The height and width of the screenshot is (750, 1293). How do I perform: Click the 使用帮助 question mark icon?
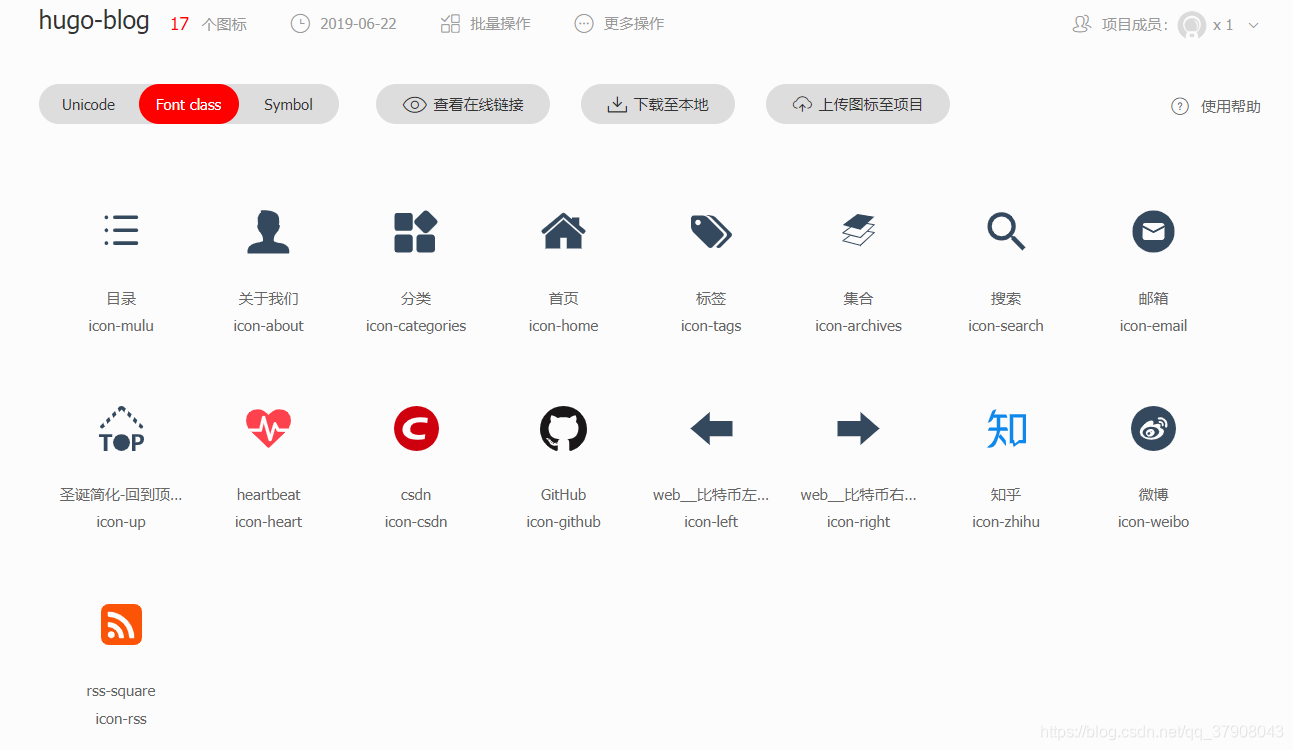pyautogui.click(x=1180, y=106)
